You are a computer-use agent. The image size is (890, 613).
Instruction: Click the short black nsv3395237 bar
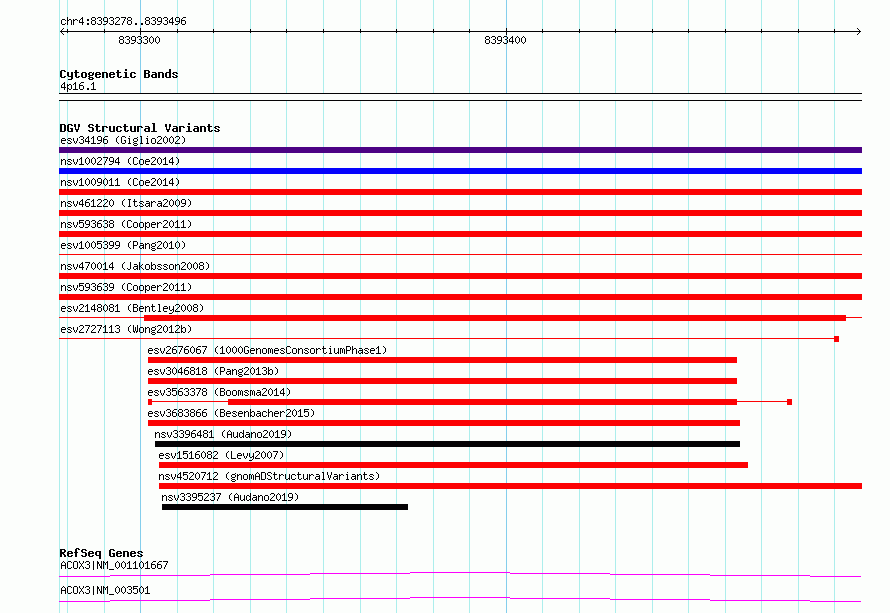point(285,507)
